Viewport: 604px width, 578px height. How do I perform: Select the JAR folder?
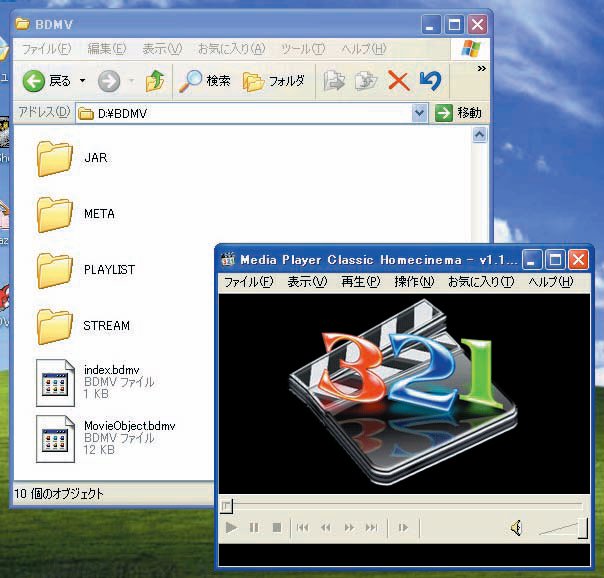[x=55, y=158]
